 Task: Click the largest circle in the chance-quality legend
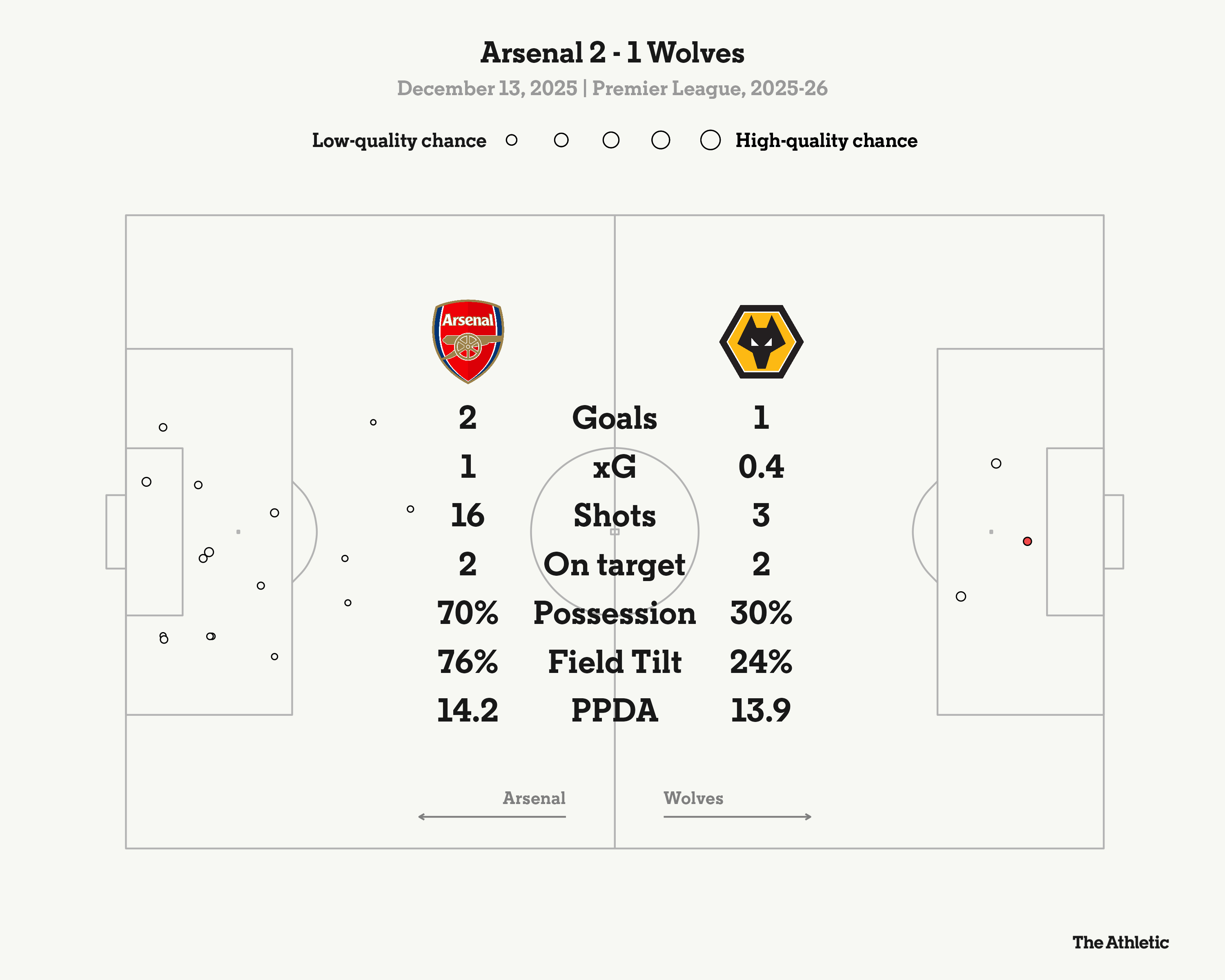coord(710,140)
